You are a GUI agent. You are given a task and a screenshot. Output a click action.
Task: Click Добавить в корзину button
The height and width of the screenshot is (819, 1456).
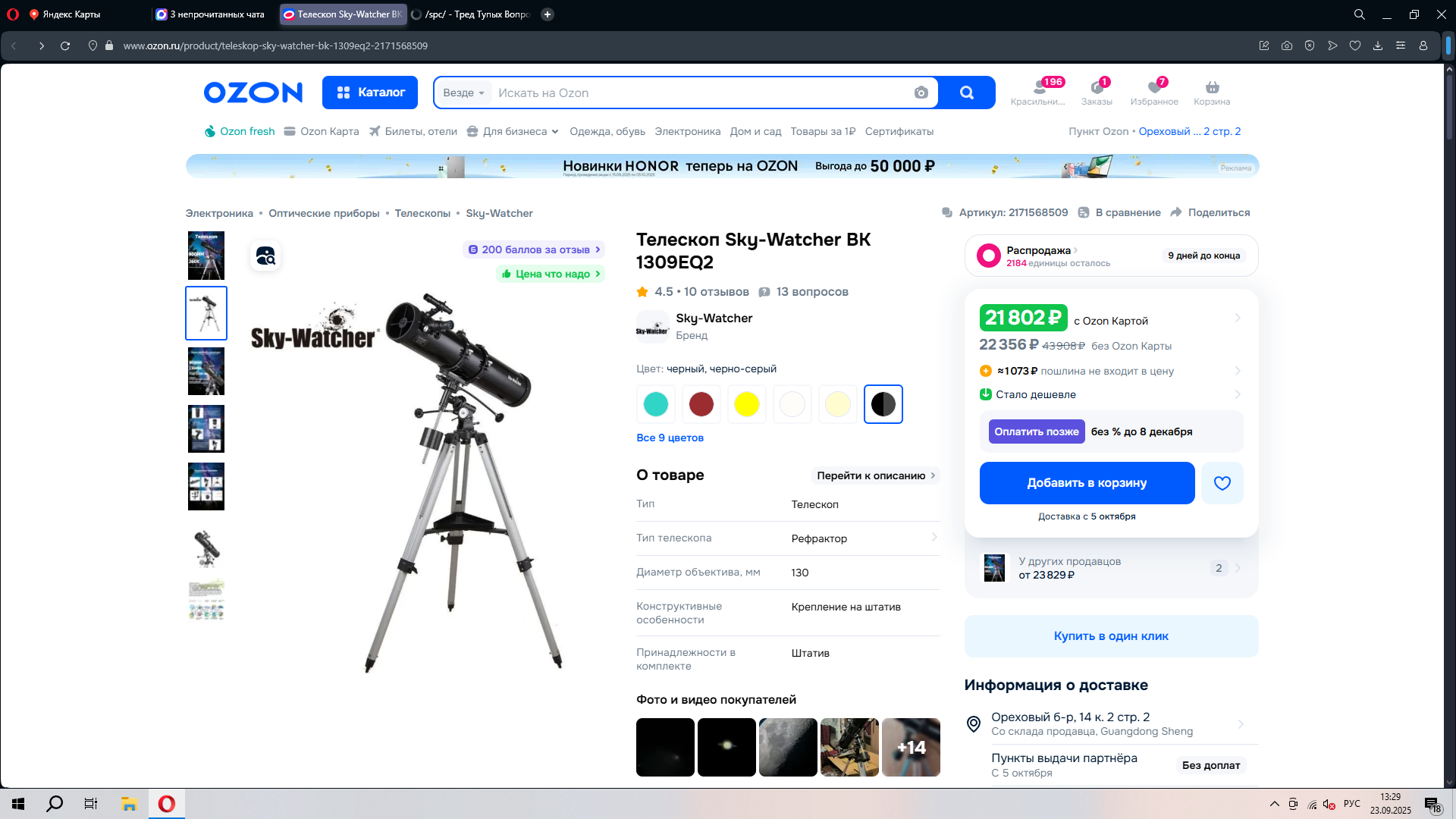[x=1087, y=483]
